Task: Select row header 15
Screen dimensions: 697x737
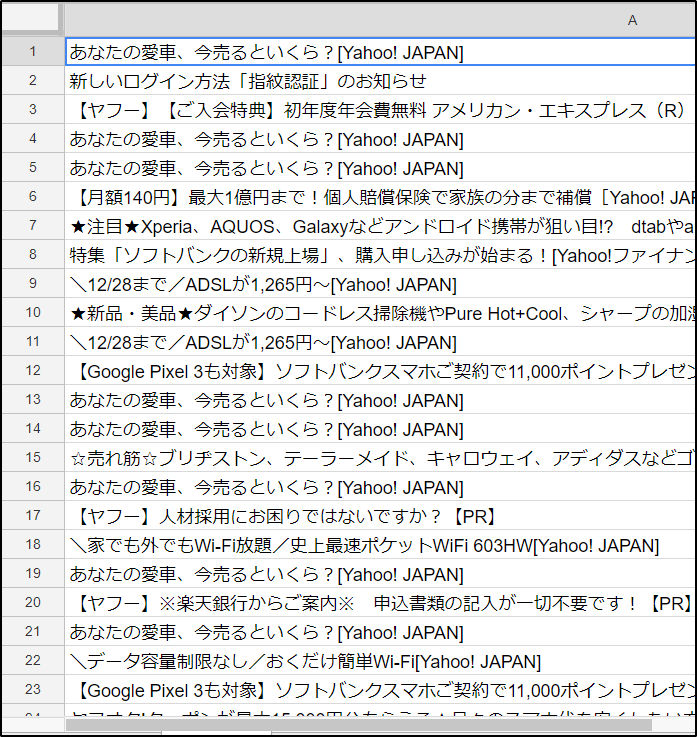Action: coord(33,457)
